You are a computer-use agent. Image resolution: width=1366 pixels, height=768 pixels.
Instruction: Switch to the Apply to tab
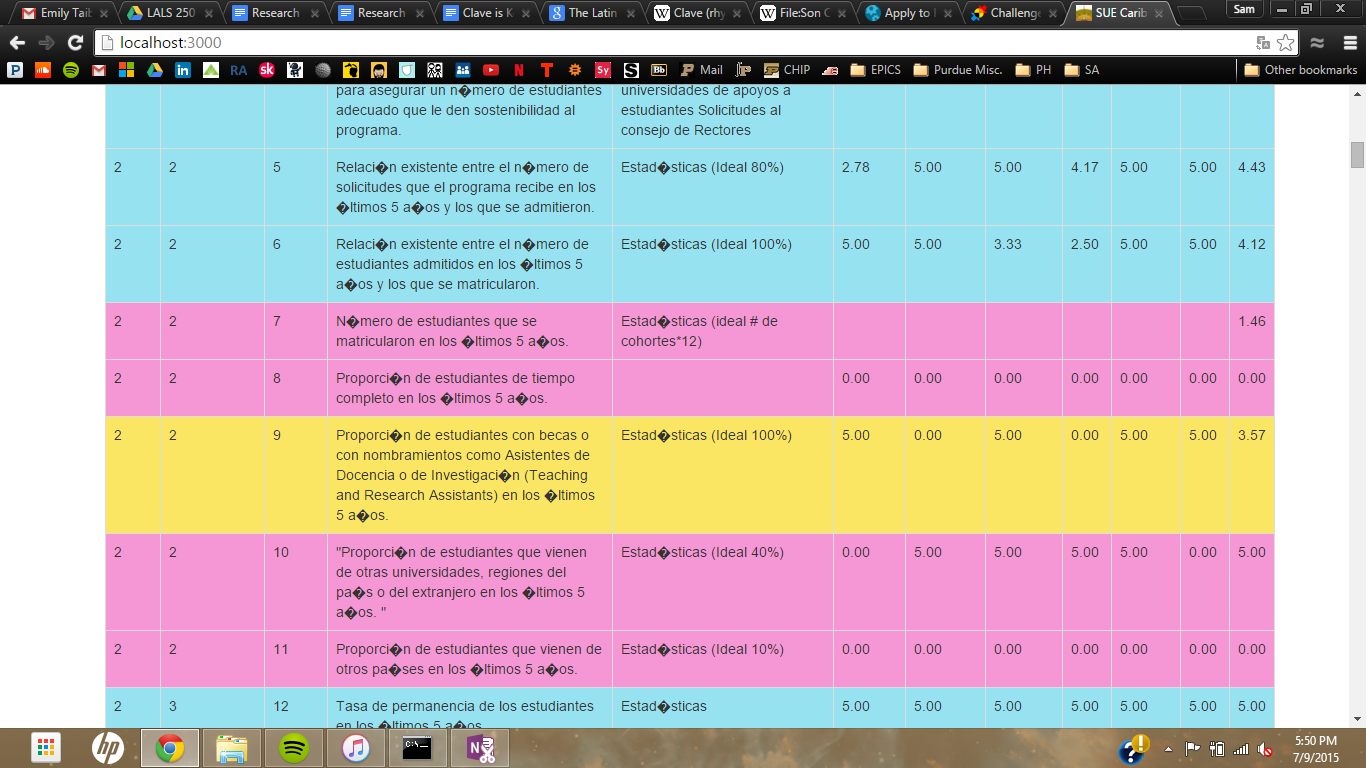[x=908, y=13]
